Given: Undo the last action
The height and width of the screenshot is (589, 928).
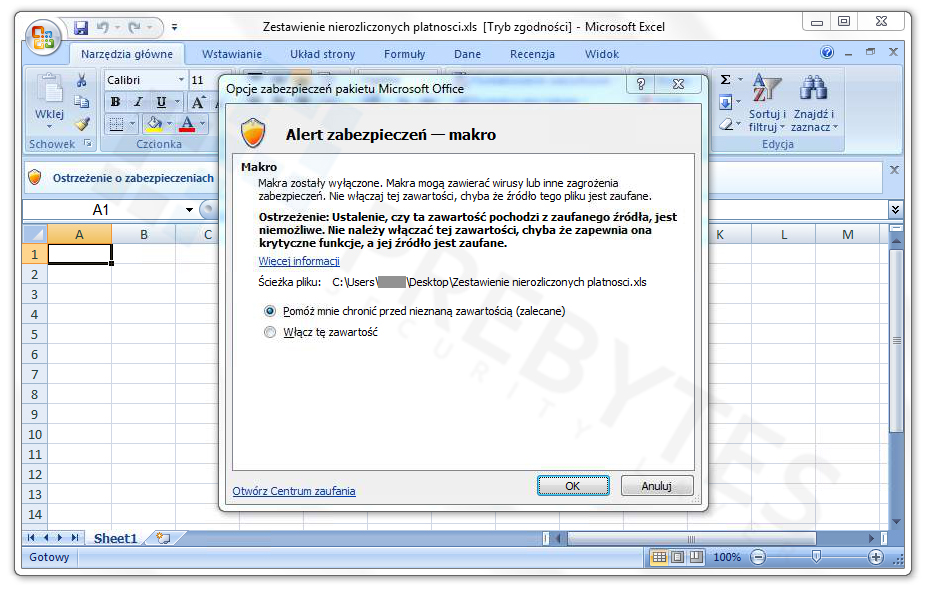Looking at the screenshot, I should (103, 27).
